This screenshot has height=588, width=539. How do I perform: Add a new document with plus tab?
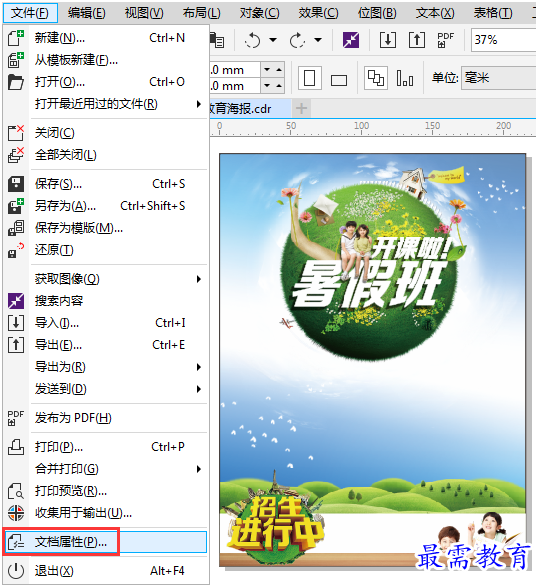tap(301, 109)
